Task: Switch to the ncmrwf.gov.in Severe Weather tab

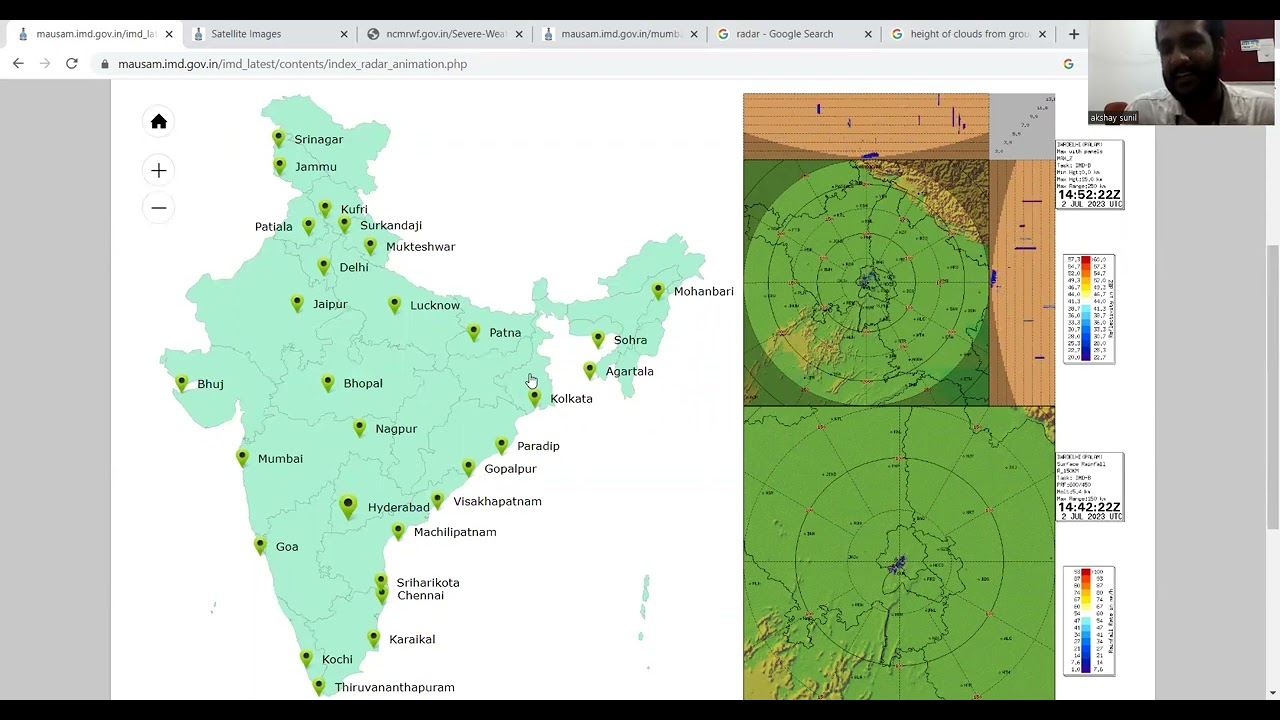Action: [x=444, y=34]
